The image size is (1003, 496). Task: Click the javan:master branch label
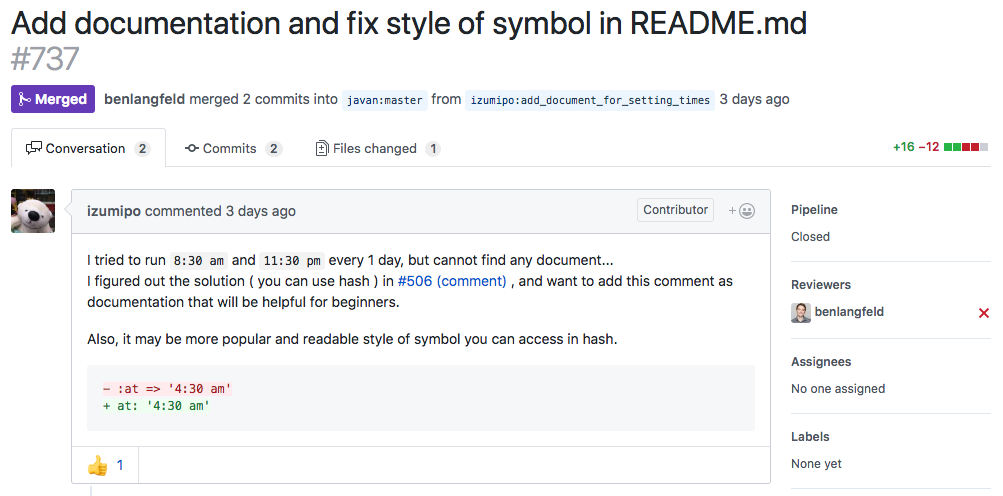pyautogui.click(x=384, y=100)
